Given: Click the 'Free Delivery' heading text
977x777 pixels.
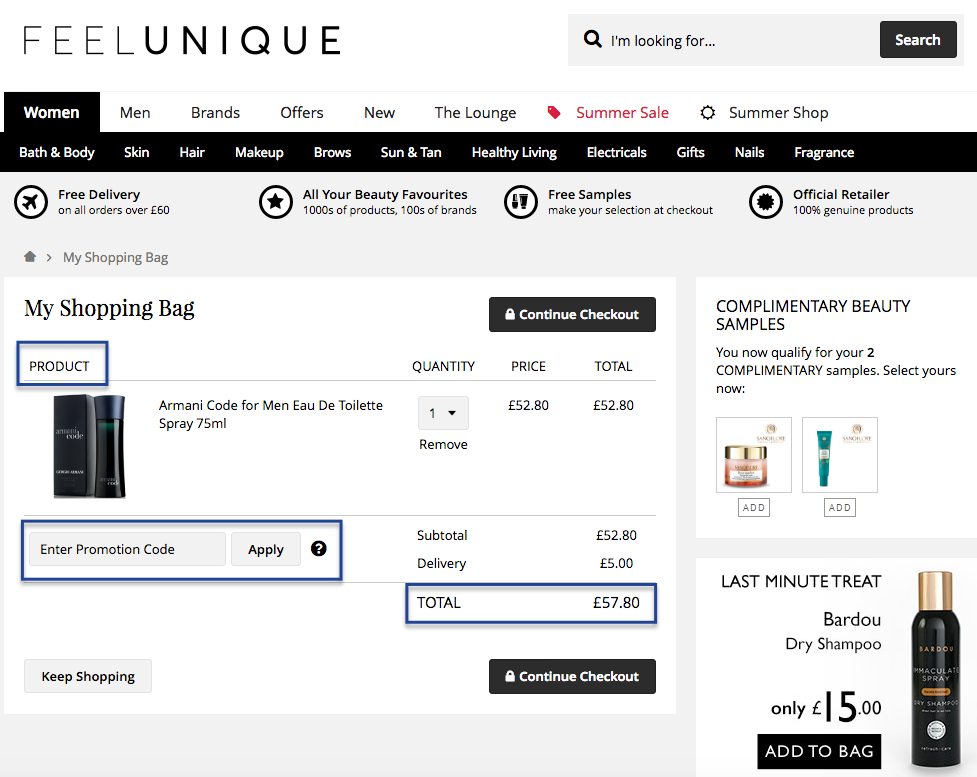Looking at the screenshot, I should [99, 194].
